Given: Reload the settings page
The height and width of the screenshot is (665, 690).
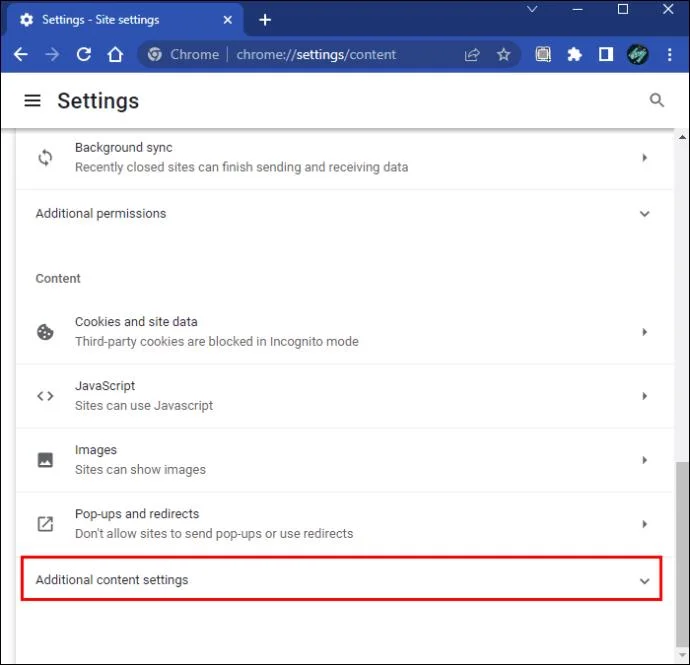Looking at the screenshot, I should point(84,55).
